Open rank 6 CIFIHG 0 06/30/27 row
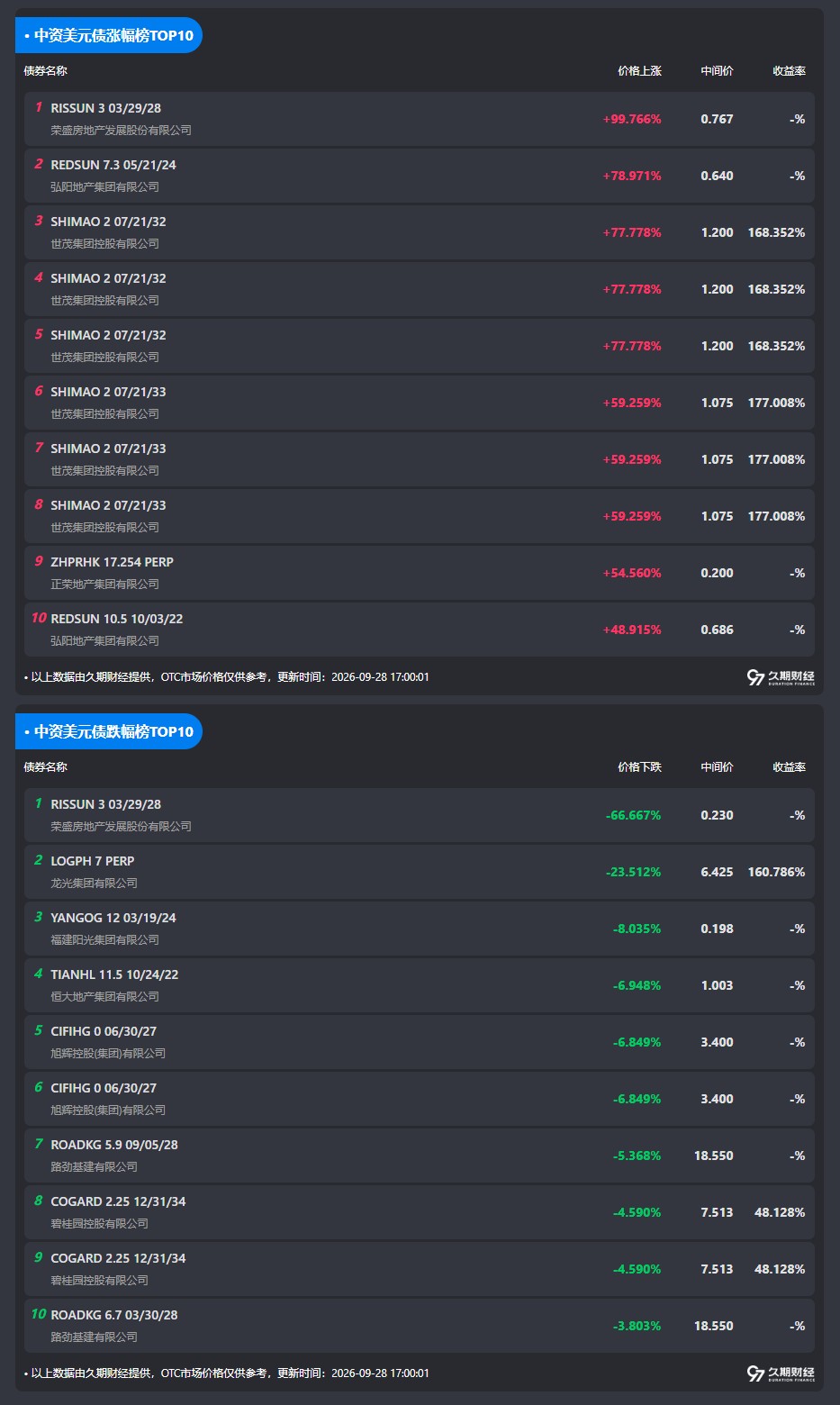The width and height of the screenshot is (840, 1405). (420, 1099)
